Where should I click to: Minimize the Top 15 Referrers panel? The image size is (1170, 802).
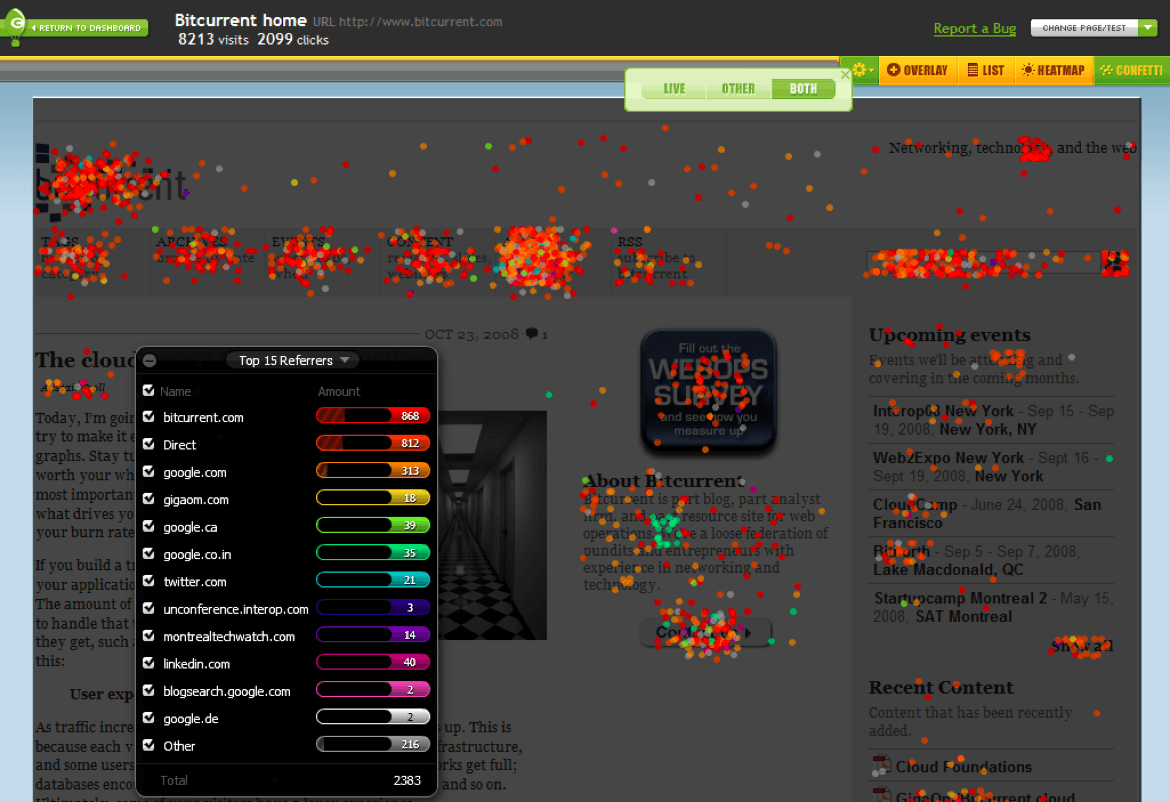(148, 360)
